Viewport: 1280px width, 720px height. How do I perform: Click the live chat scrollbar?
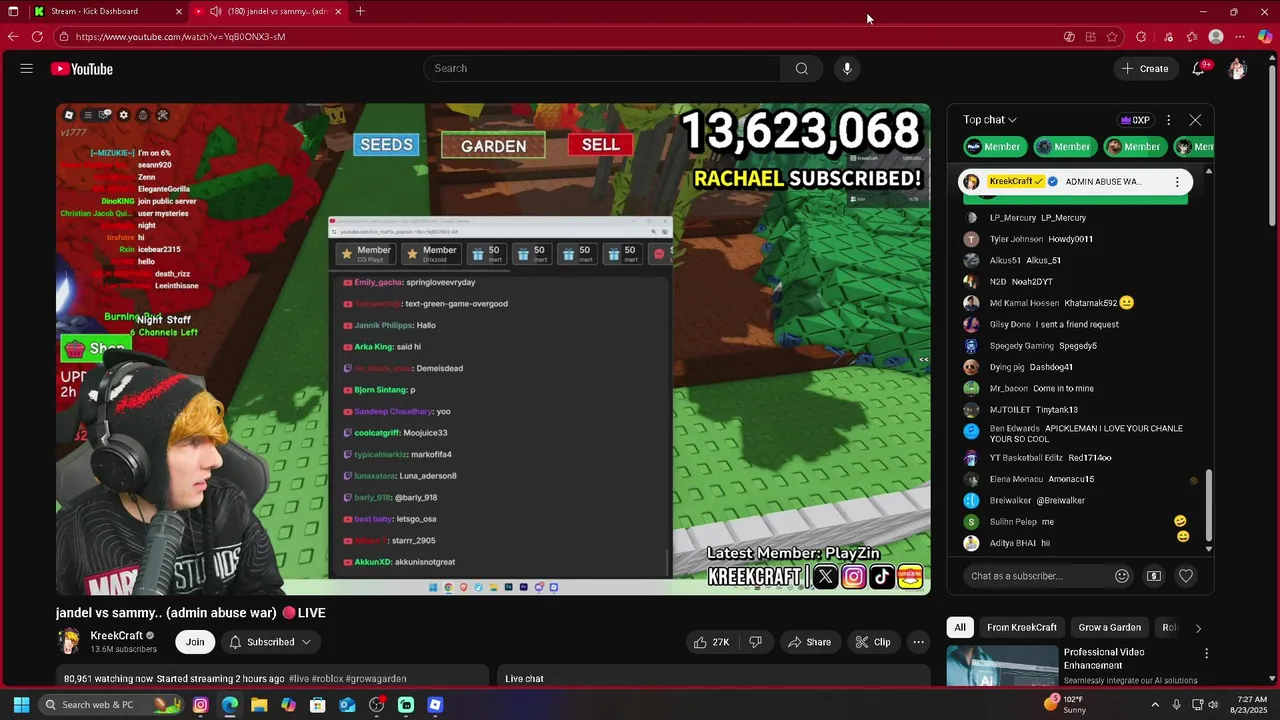(1208, 505)
